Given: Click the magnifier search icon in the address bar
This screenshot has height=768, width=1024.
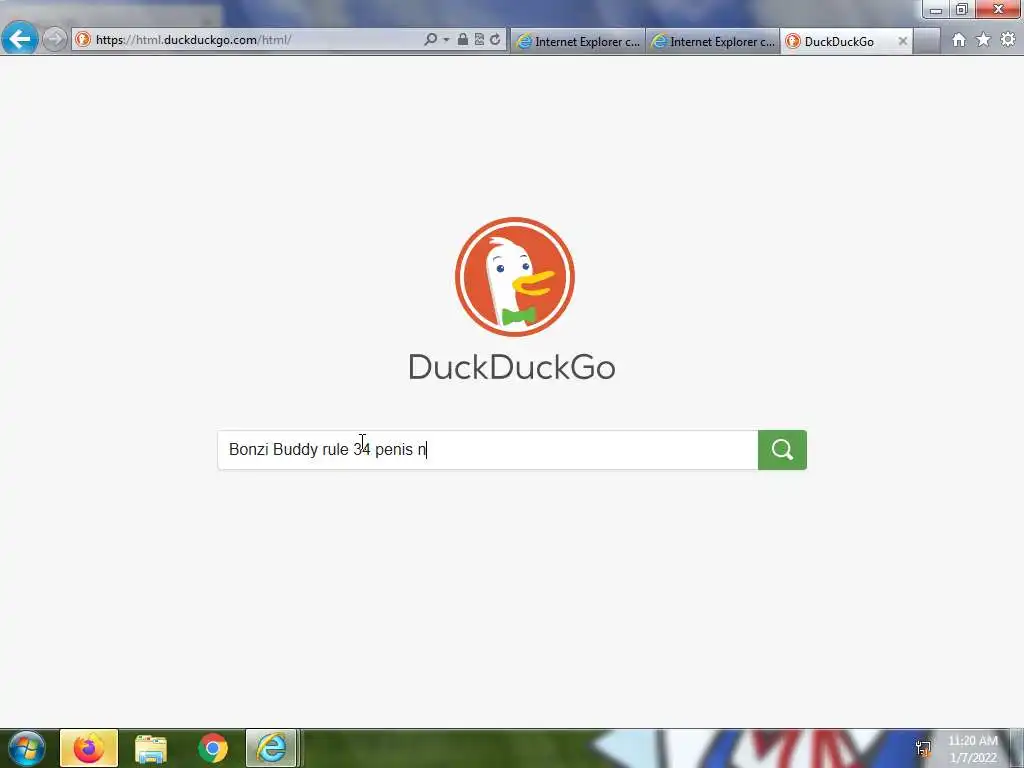Looking at the screenshot, I should pos(430,40).
